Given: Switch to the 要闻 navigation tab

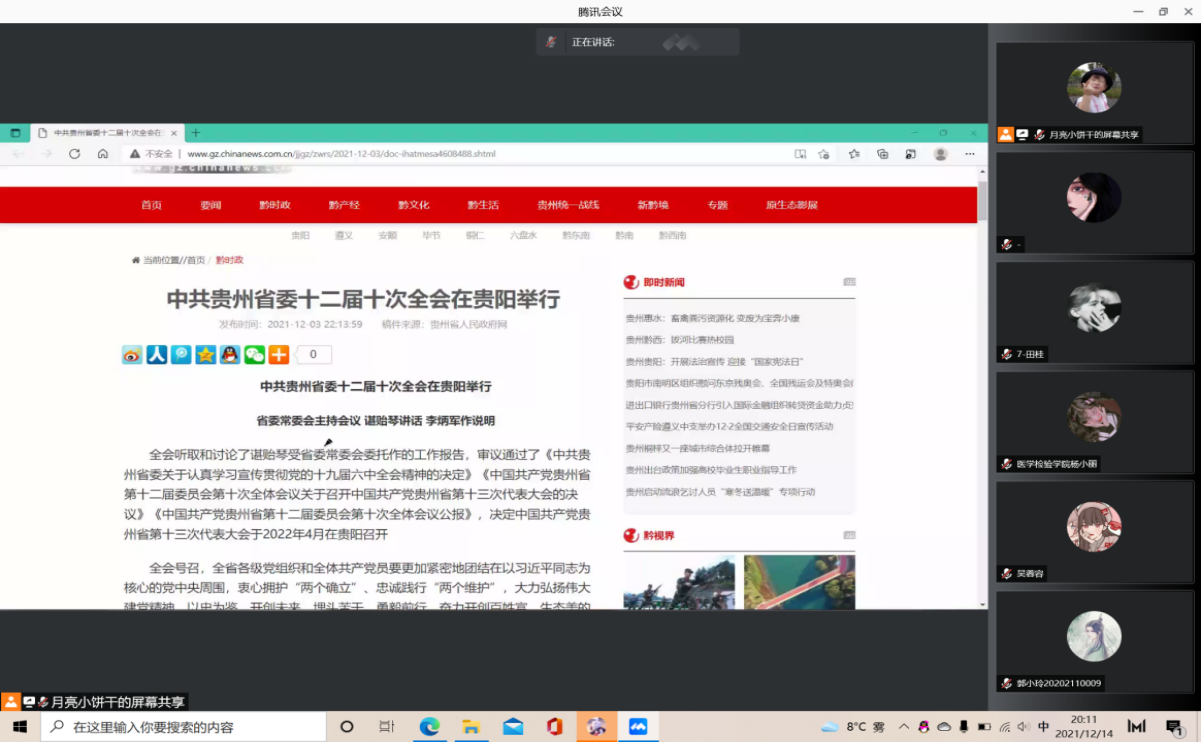Looking at the screenshot, I should pyautogui.click(x=210, y=205).
